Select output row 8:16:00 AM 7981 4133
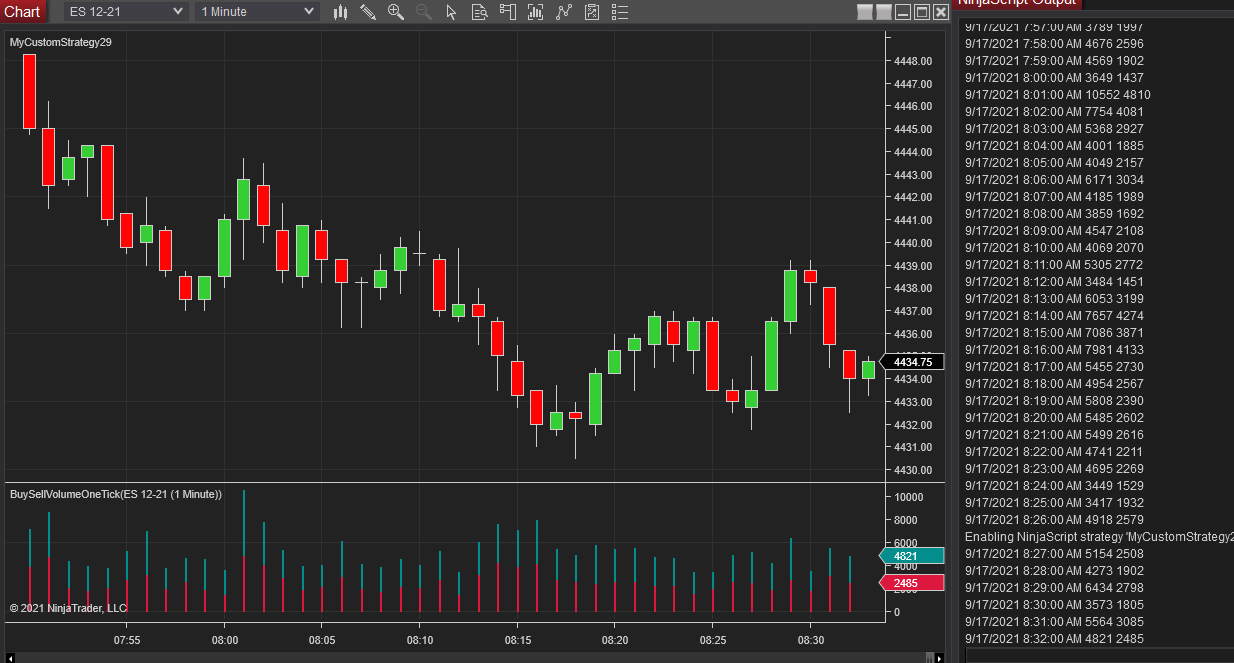 point(1054,350)
